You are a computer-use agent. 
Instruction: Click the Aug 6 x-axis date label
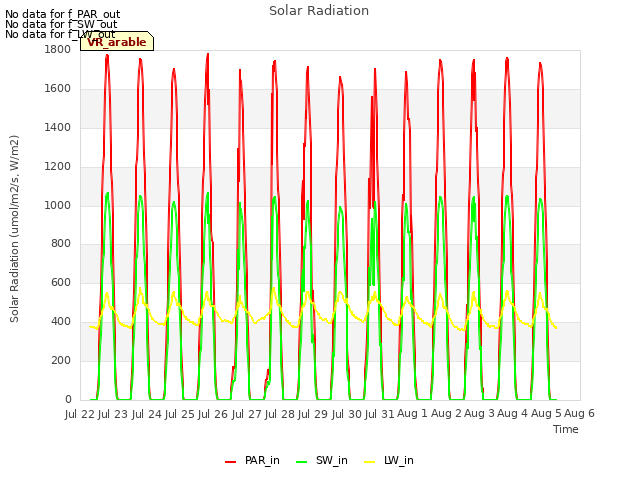579,414
